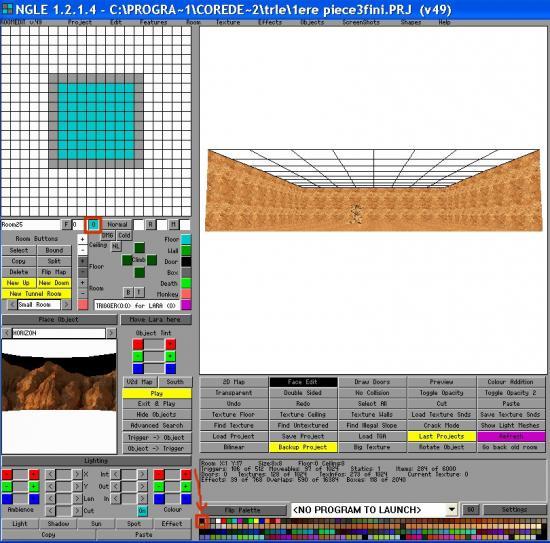Image resolution: width=550 pixels, height=543 pixels.
Task: Toggle Face Edit mode
Action: 303,382
